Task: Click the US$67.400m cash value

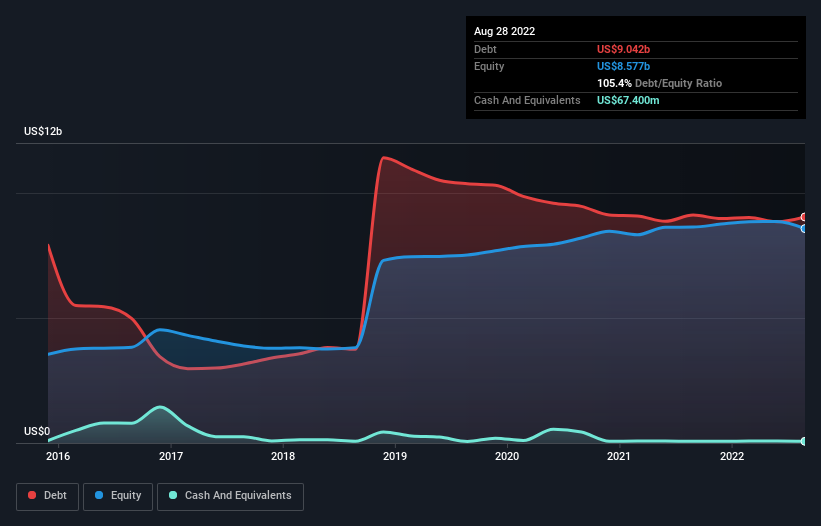Action: pos(628,100)
